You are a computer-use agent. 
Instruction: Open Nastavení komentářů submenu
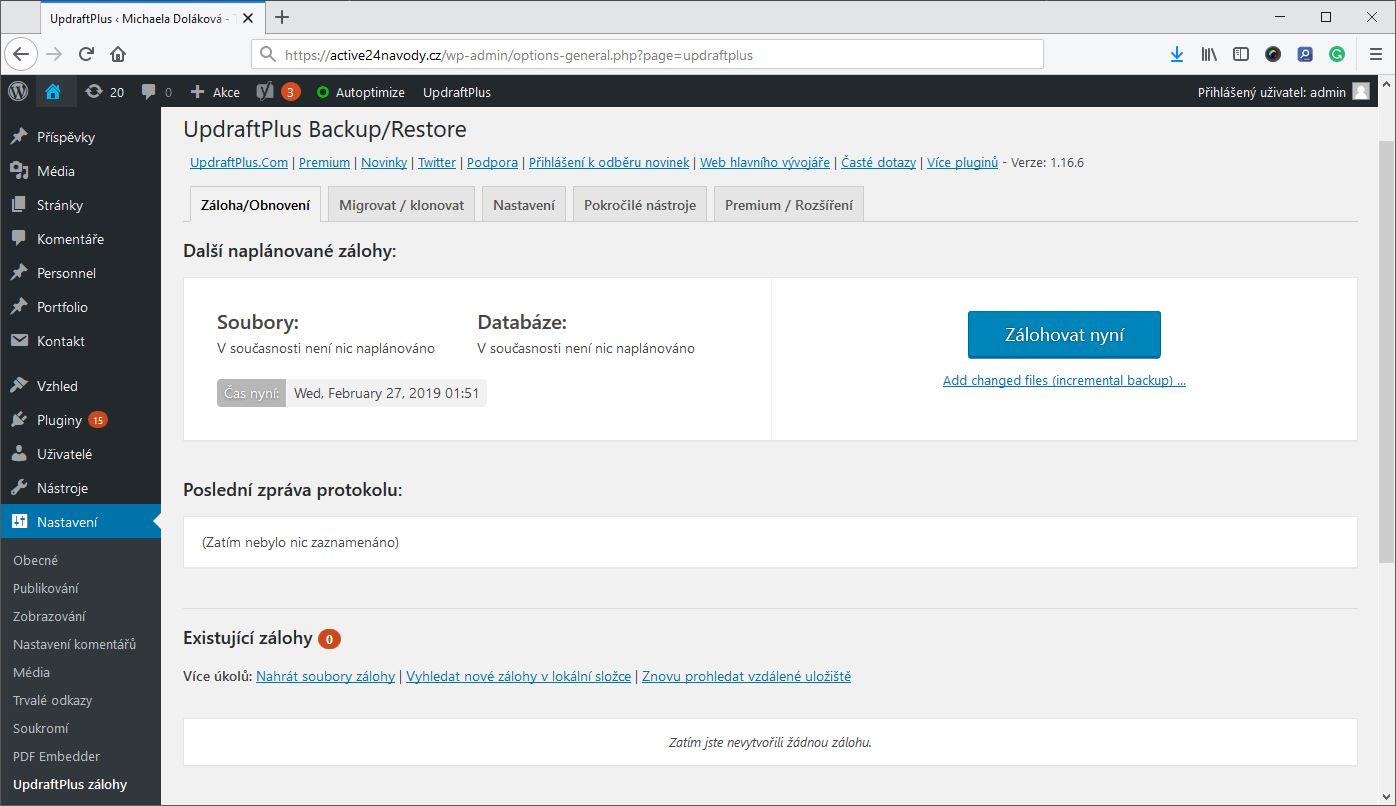[74, 644]
